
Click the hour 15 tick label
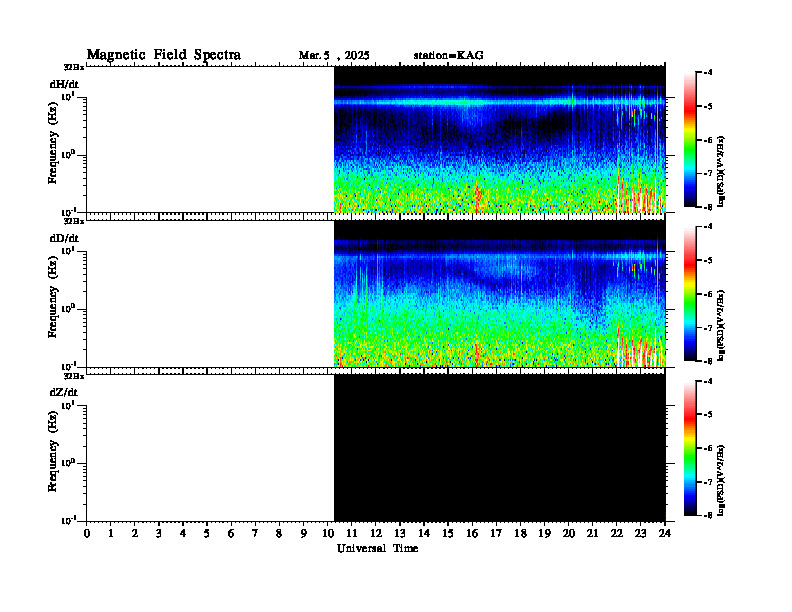[x=449, y=534]
